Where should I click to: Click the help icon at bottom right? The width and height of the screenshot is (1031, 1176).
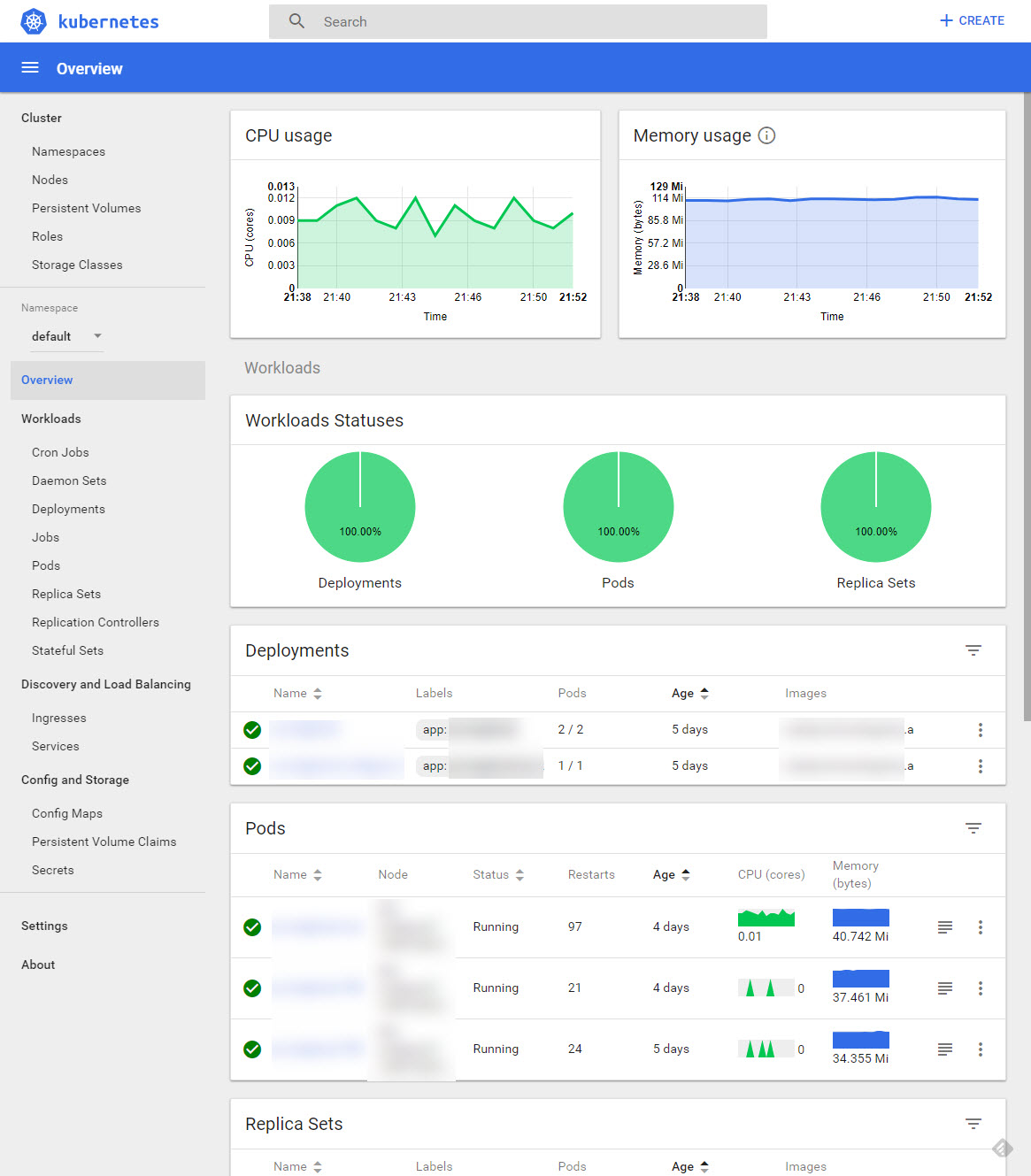1004,1148
